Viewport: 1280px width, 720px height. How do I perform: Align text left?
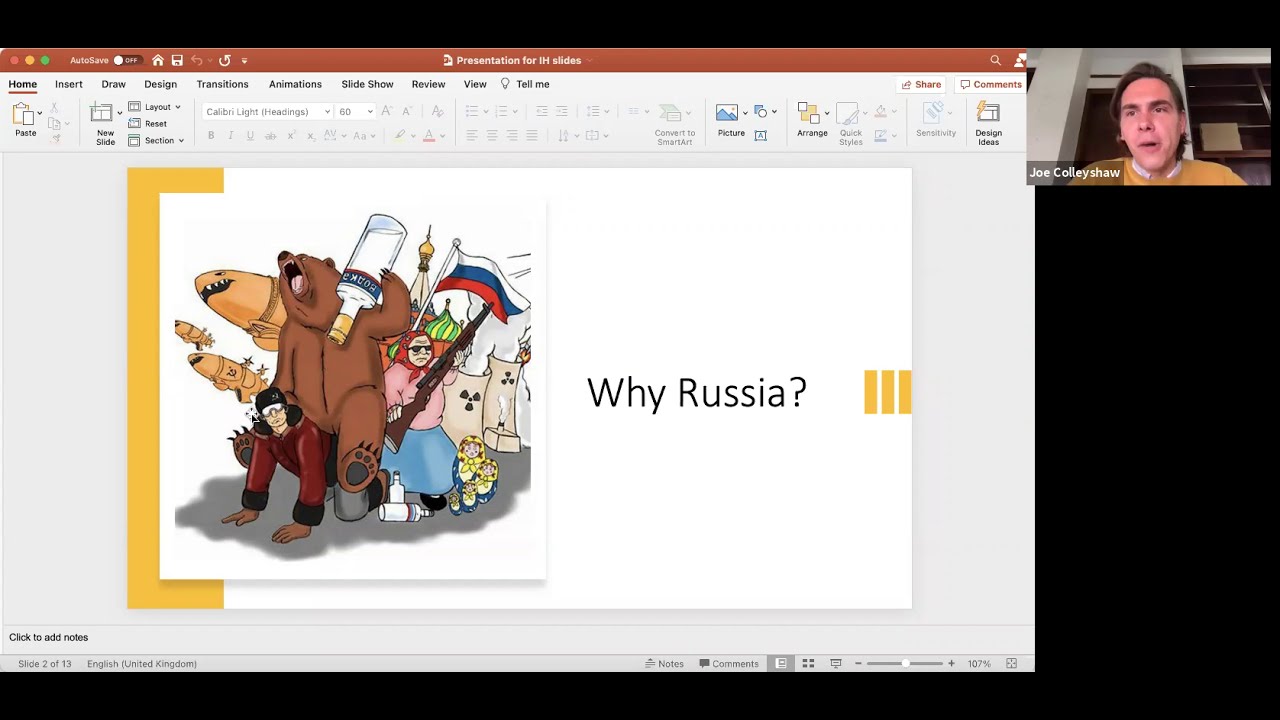(x=472, y=136)
